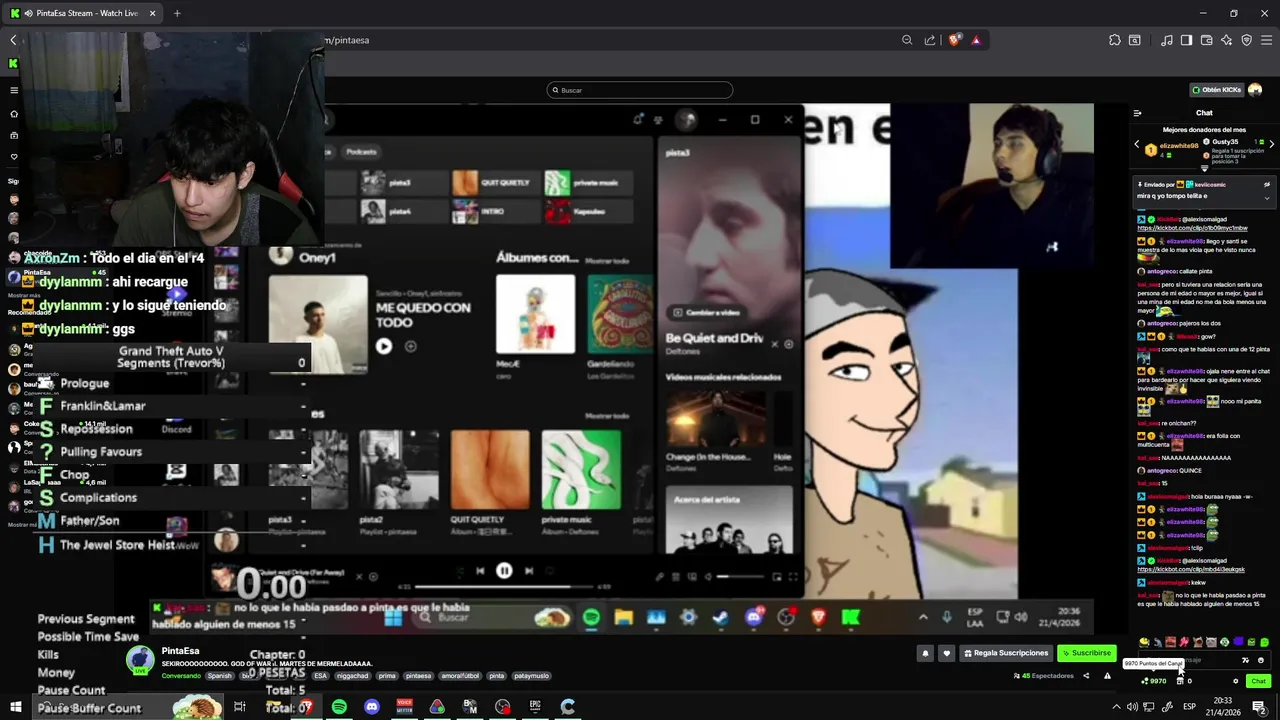
Task: Expand the pinned message from kevincomic
Action: 1267,197
